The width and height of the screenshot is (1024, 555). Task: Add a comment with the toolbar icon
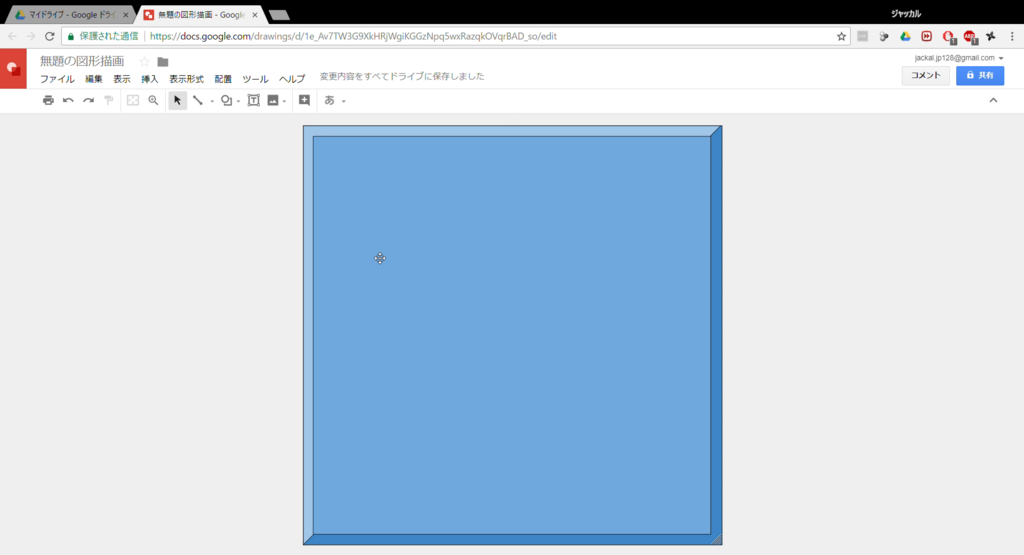pos(304,100)
